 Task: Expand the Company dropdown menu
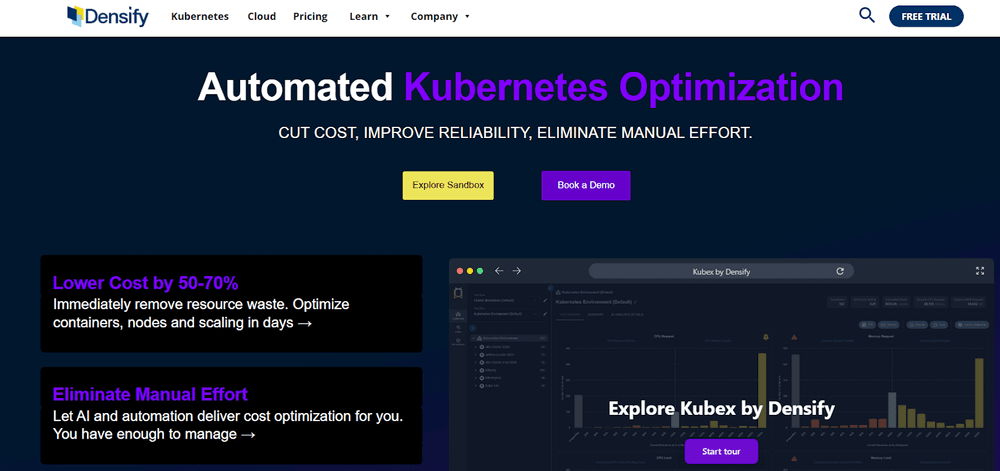tap(440, 17)
